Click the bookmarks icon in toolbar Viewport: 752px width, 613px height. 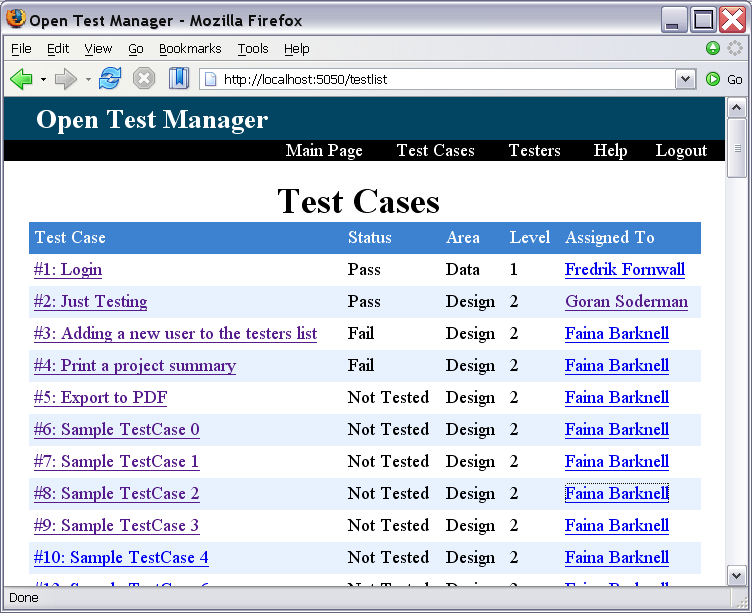click(178, 79)
